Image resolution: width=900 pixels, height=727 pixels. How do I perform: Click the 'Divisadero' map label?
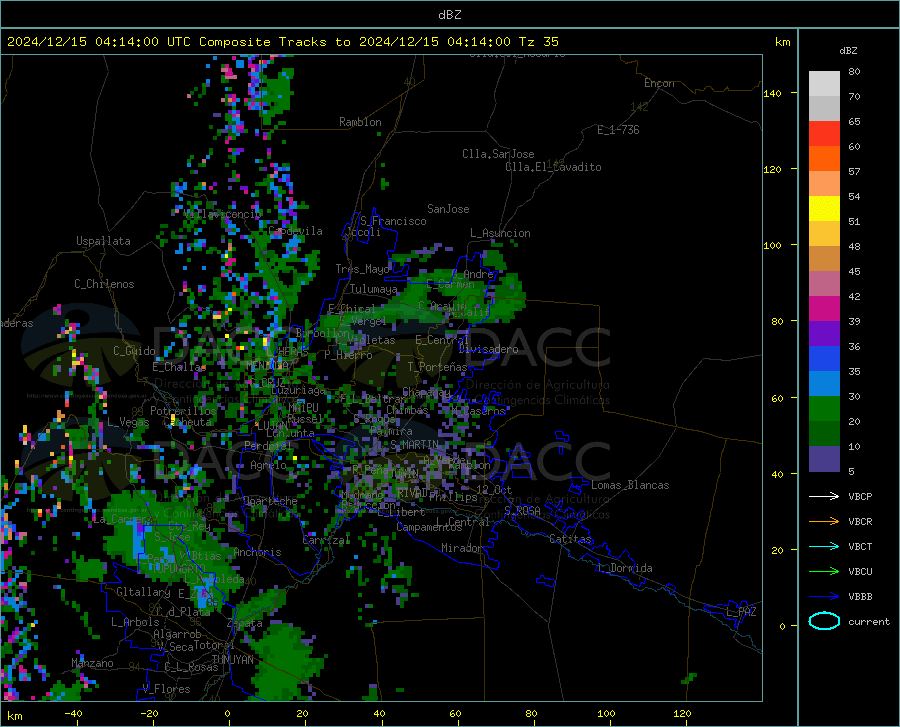click(x=488, y=349)
